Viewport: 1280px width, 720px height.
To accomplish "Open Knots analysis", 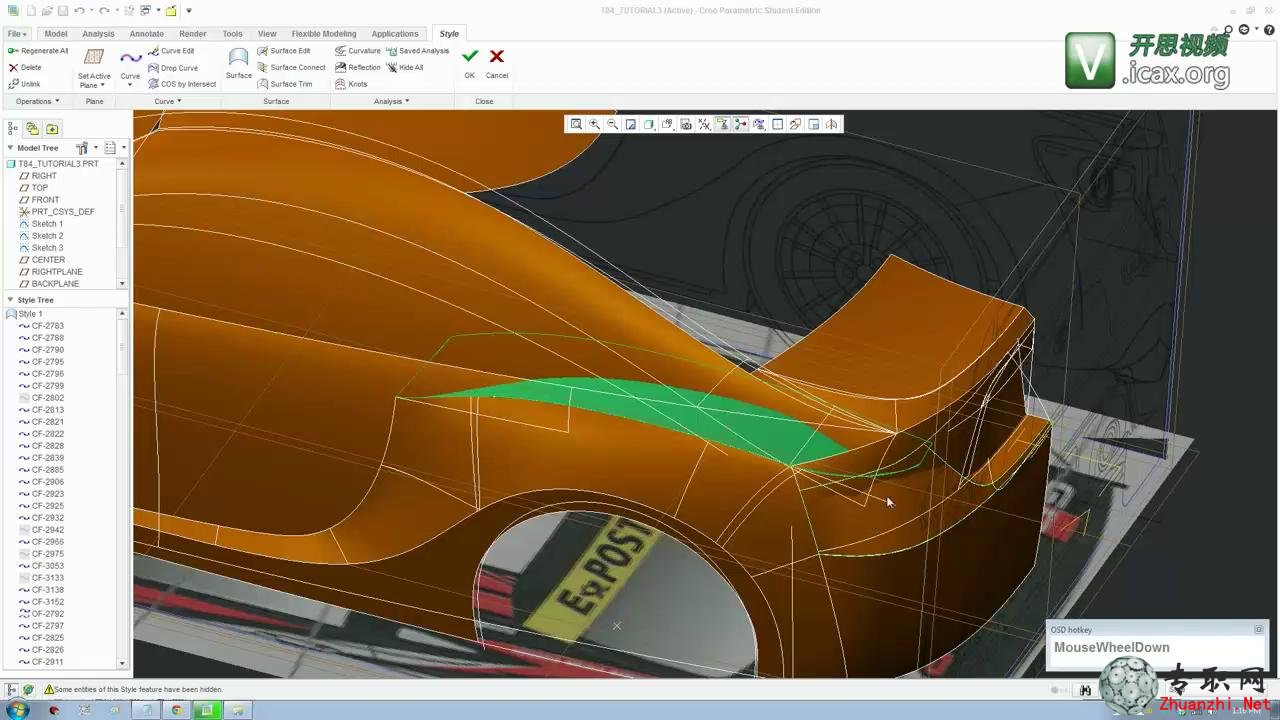I will pos(352,84).
